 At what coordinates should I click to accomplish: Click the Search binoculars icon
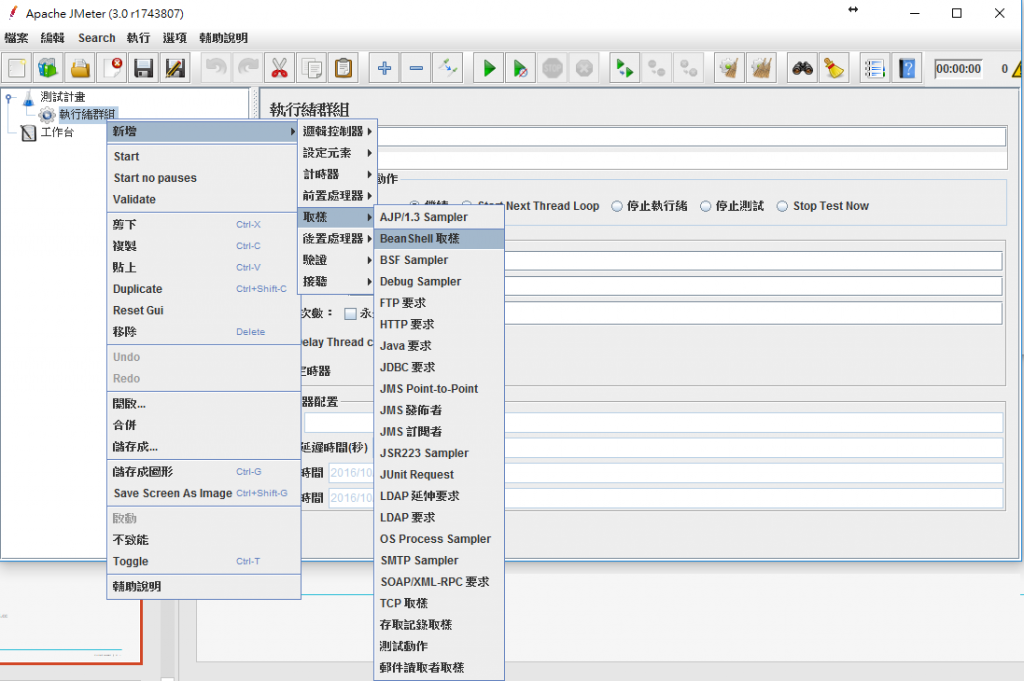(x=802, y=69)
